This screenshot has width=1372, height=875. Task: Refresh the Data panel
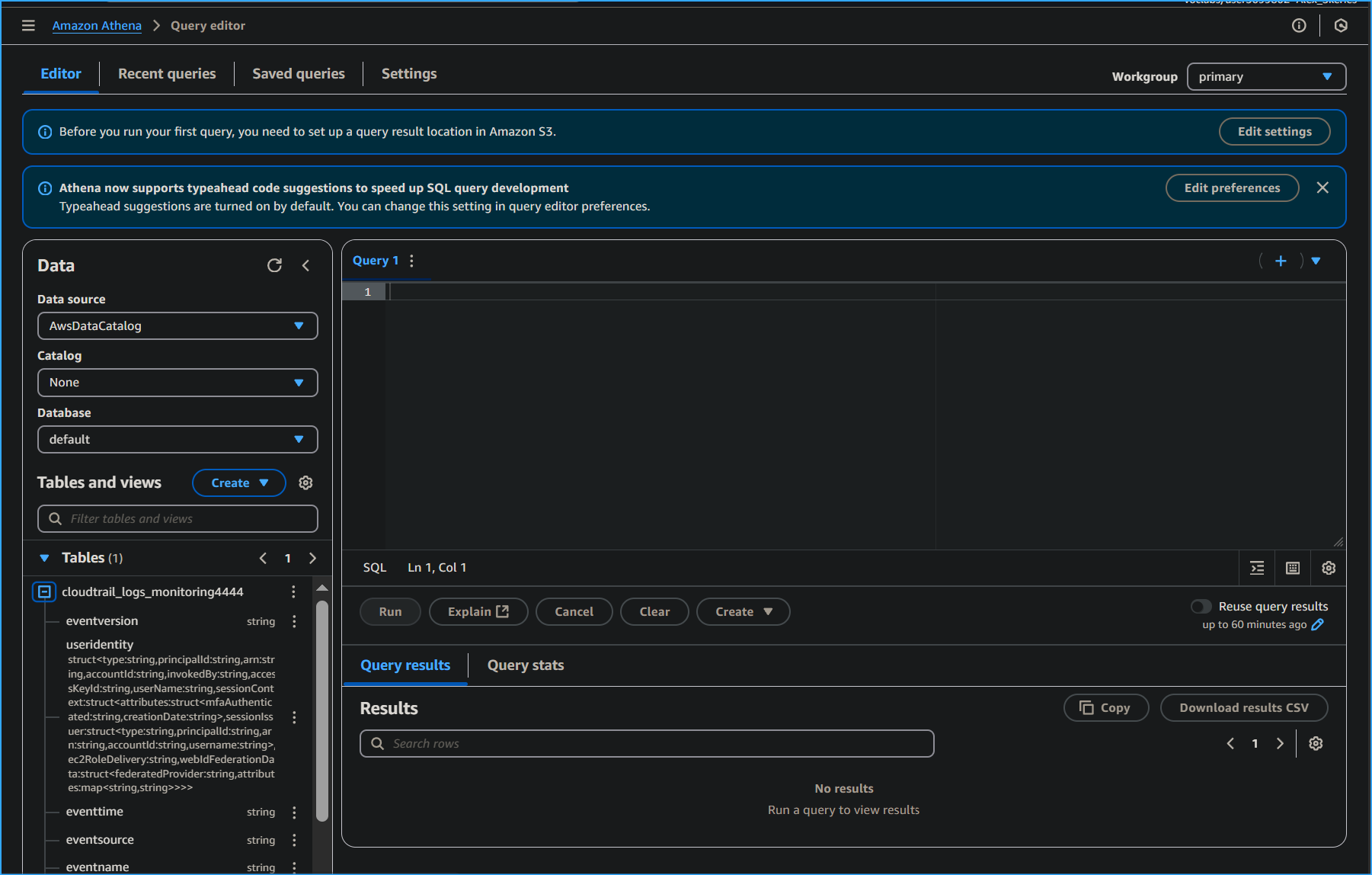pyautogui.click(x=274, y=265)
